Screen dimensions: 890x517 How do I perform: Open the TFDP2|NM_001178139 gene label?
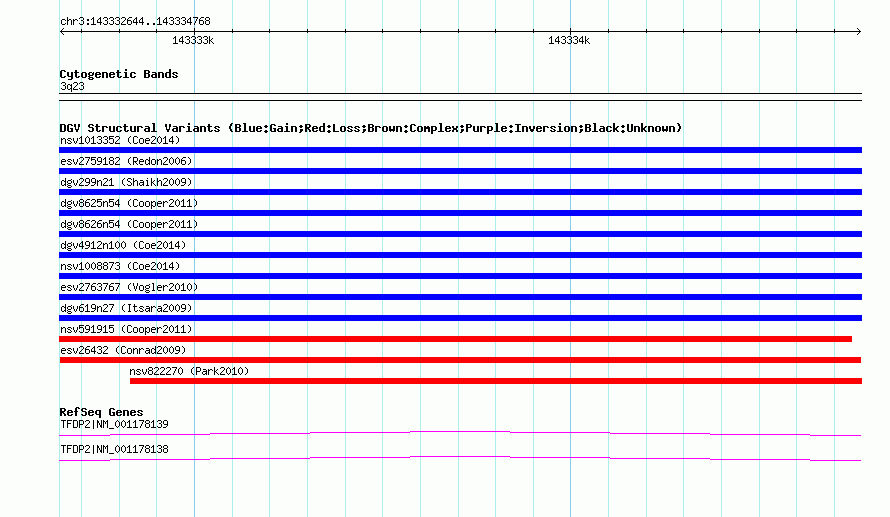(114, 424)
